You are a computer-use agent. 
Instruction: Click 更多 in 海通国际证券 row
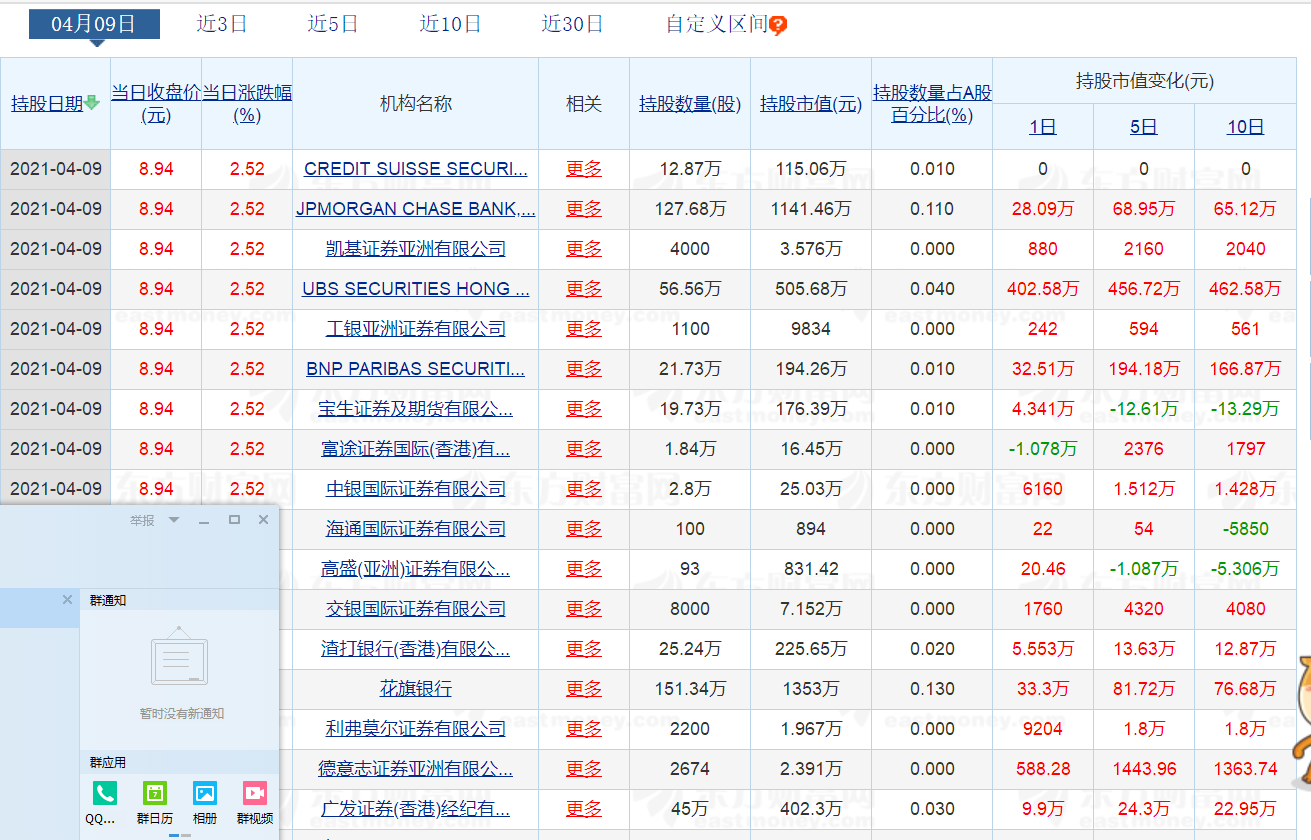584,529
